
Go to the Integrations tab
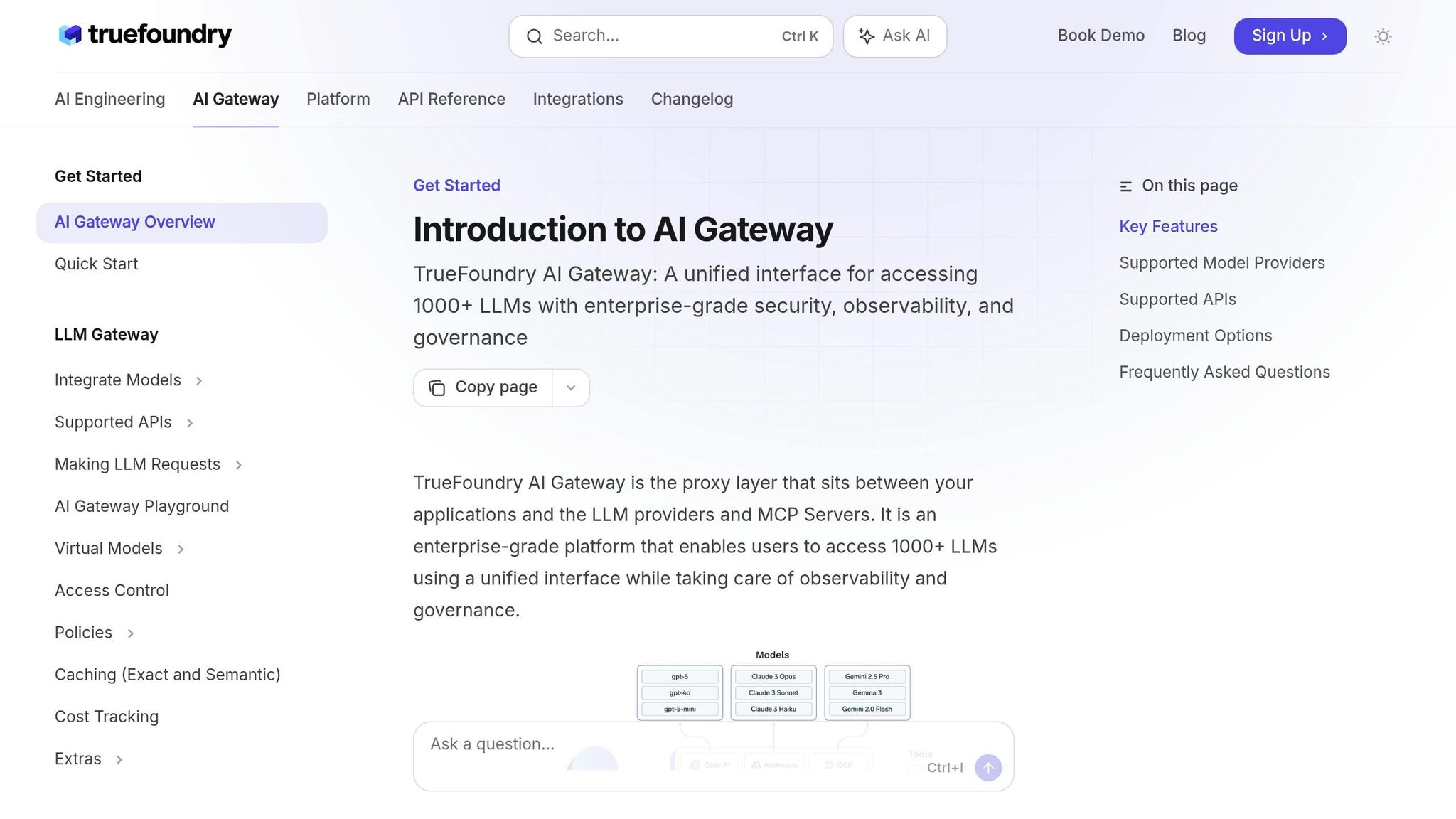point(578,99)
